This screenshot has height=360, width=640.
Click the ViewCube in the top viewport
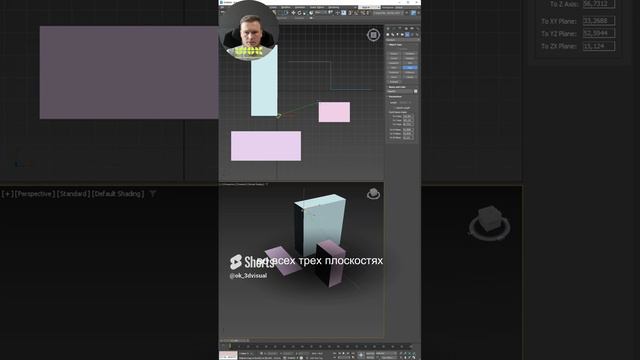373,35
